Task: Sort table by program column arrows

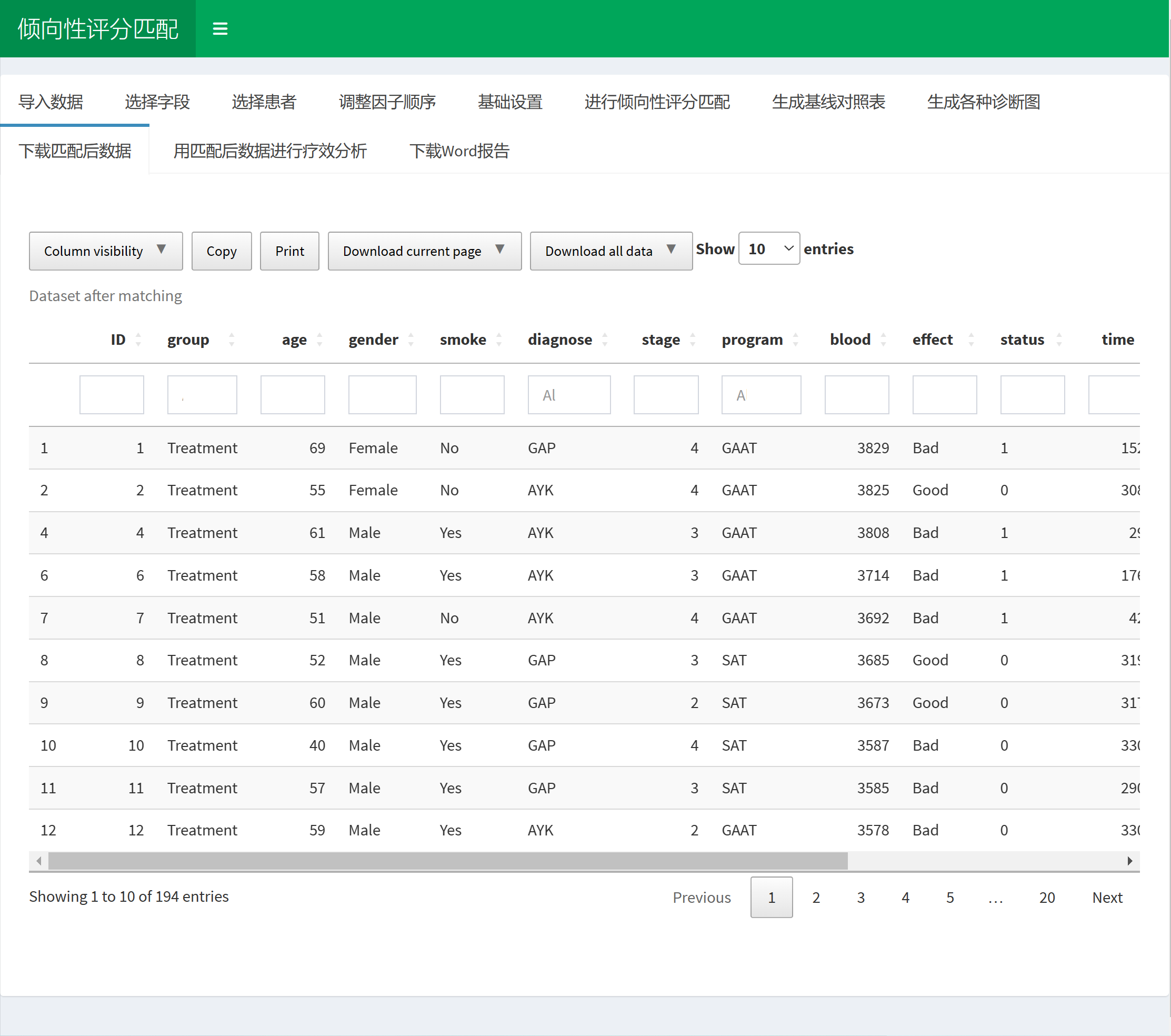Action: [796, 340]
